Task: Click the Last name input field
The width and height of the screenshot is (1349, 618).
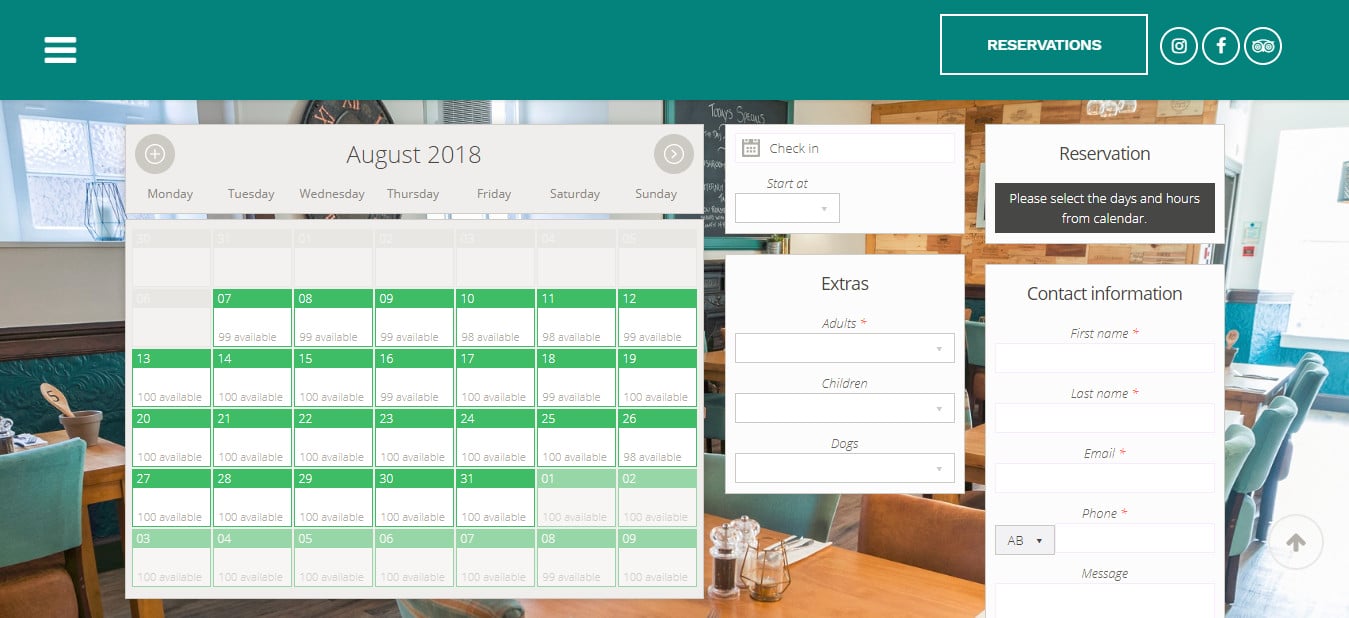Action: [1105, 418]
